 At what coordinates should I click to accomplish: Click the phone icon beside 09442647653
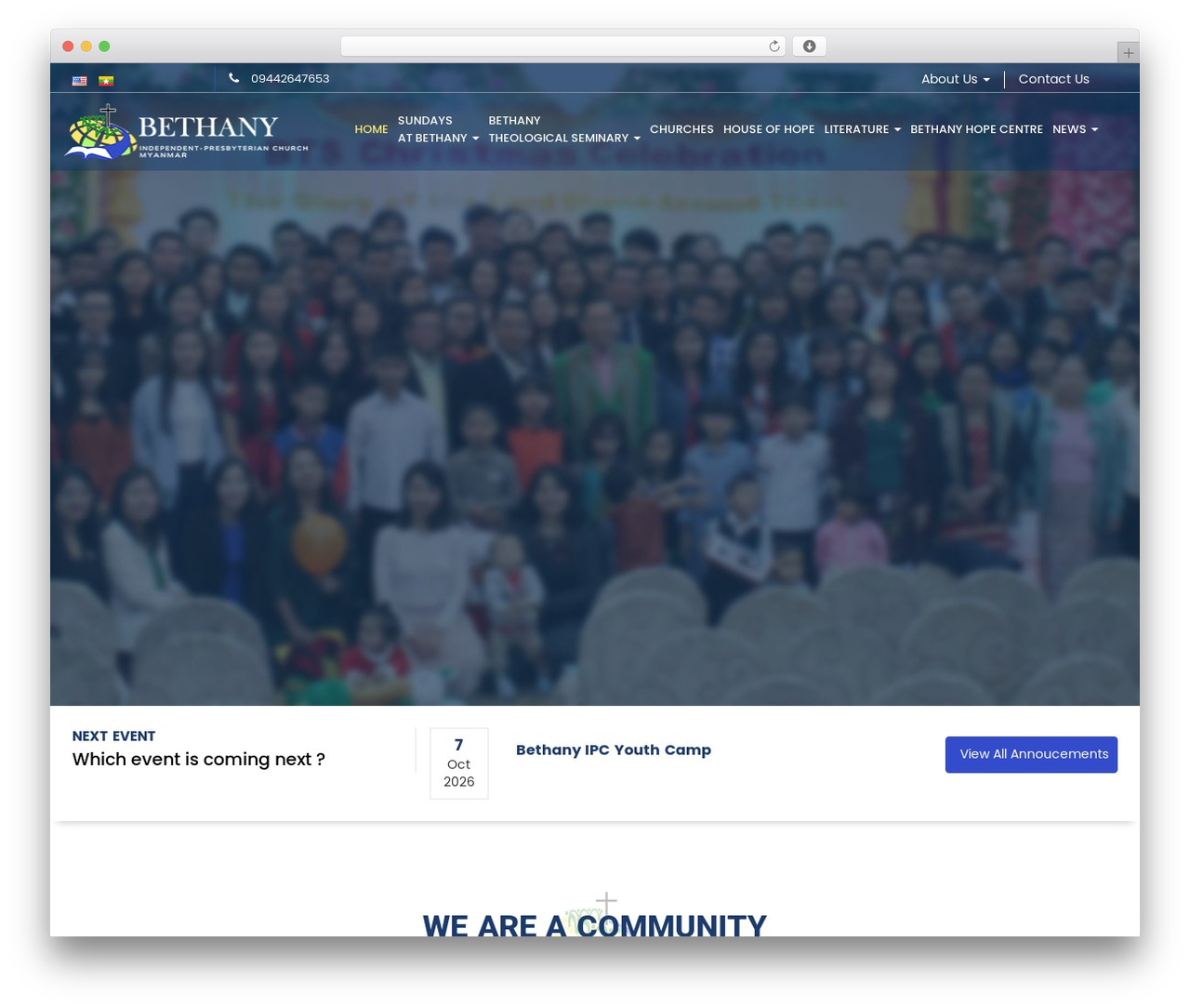tap(234, 78)
